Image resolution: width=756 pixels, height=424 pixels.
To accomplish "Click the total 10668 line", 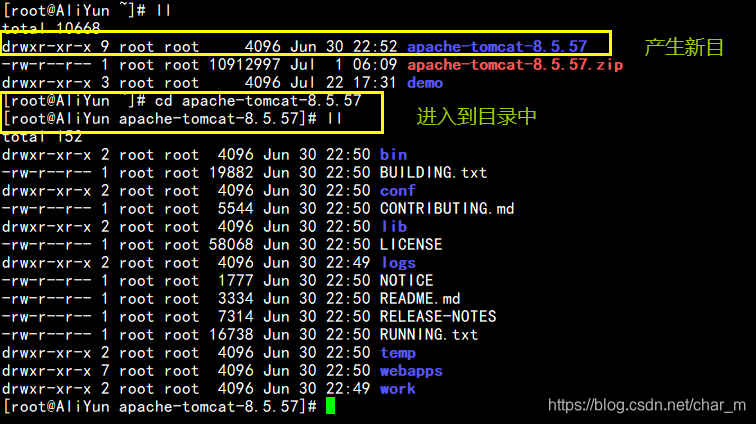I will 51,28.
